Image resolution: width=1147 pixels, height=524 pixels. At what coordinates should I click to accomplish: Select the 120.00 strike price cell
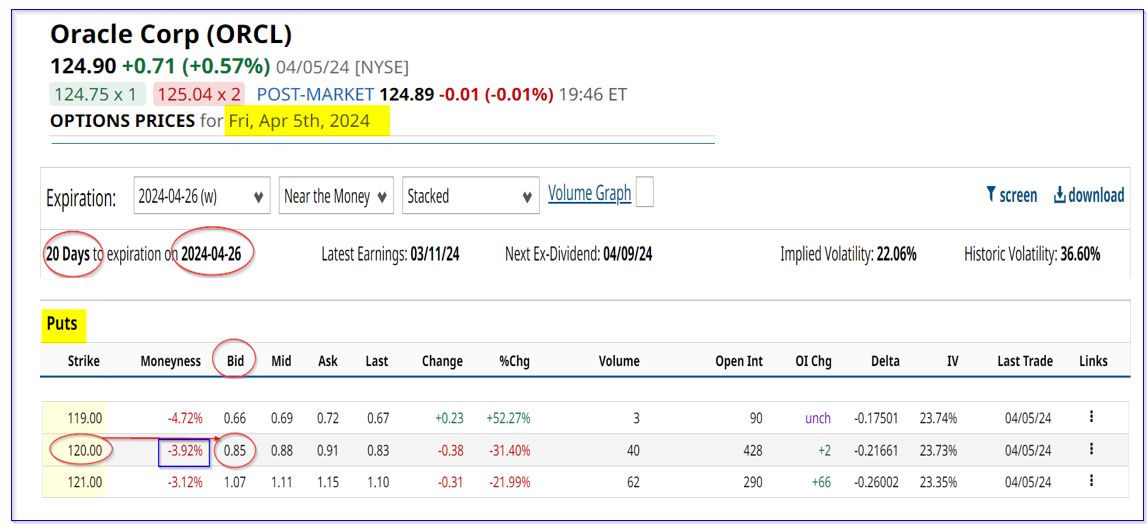point(84,450)
